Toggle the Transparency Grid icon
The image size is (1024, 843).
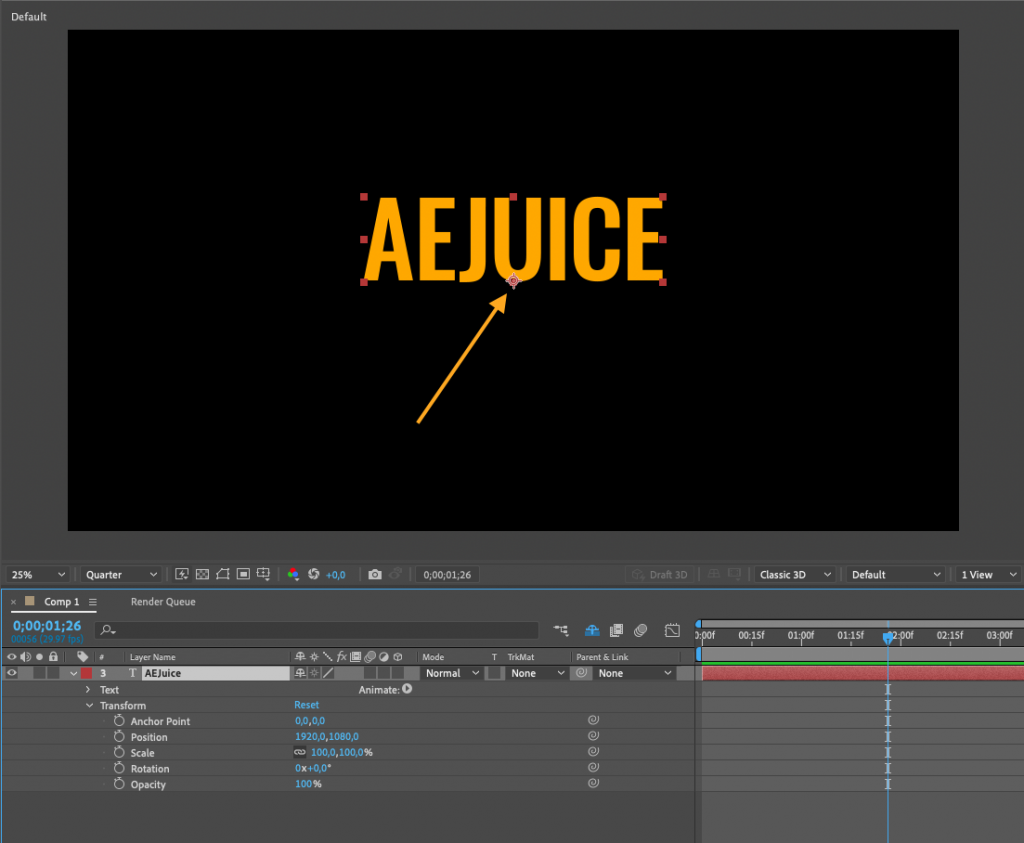point(204,574)
